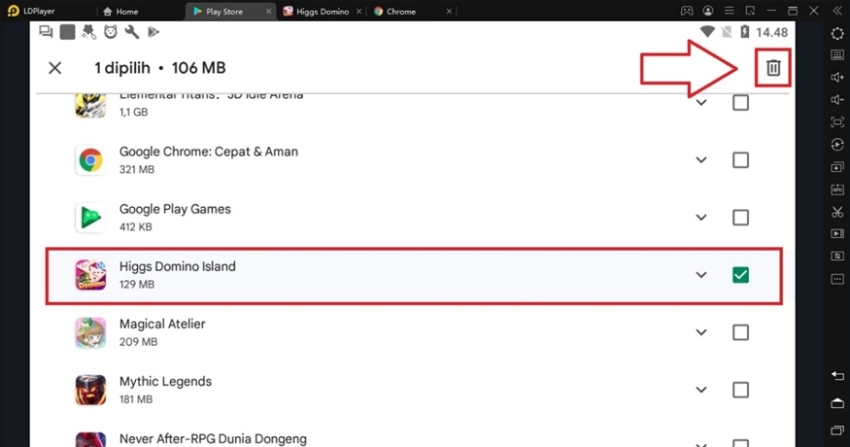
Task: Click the Higgs Domino Island app icon
Action: pos(91,275)
